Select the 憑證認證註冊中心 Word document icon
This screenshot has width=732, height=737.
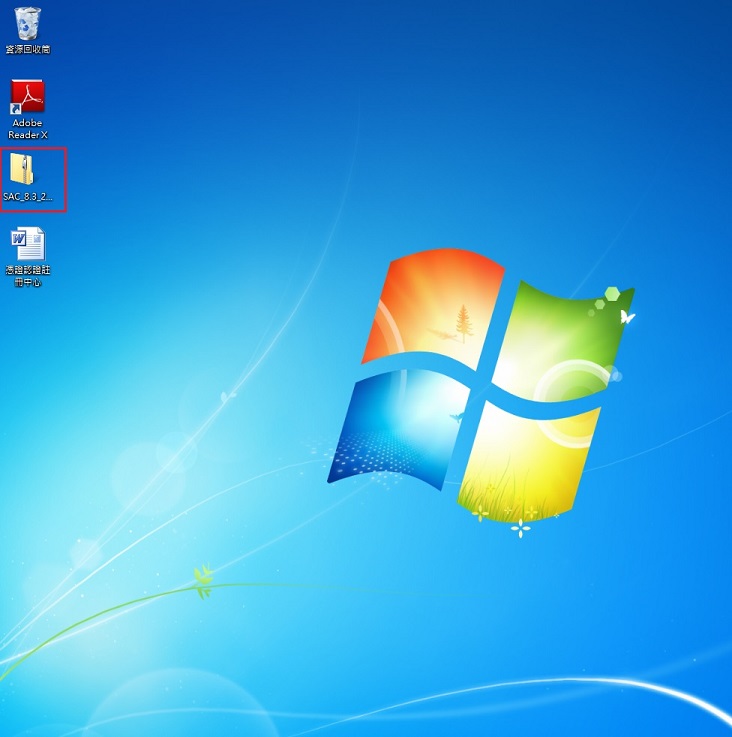tap(28, 243)
